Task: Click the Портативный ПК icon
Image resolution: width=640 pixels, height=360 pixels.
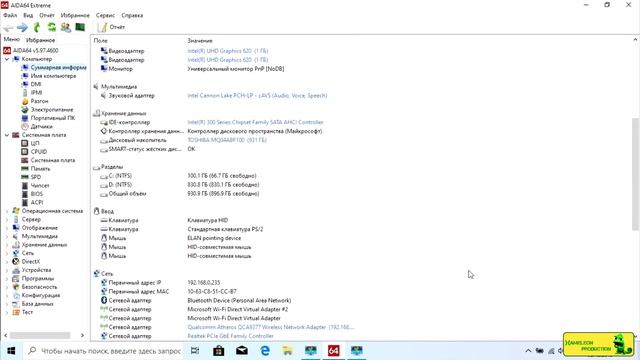Action: [x=25, y=118]
